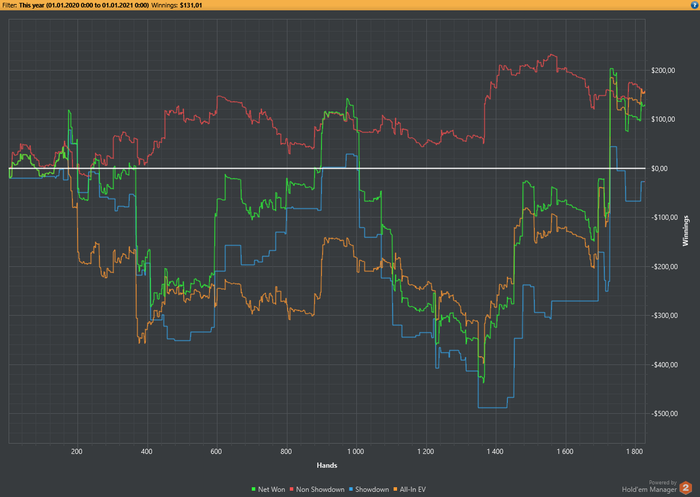The height and width of the screenshot is (497, 700).
Task: Click the 800 x-axis label
Action: tap(286, 451)
